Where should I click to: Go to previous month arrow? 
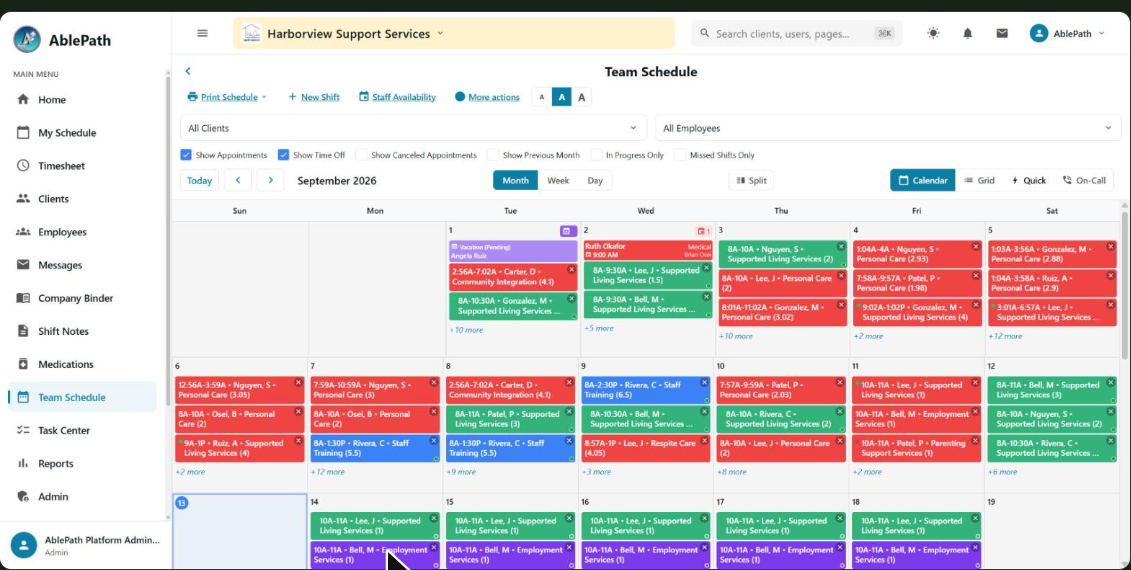click(x=238, y=180)
